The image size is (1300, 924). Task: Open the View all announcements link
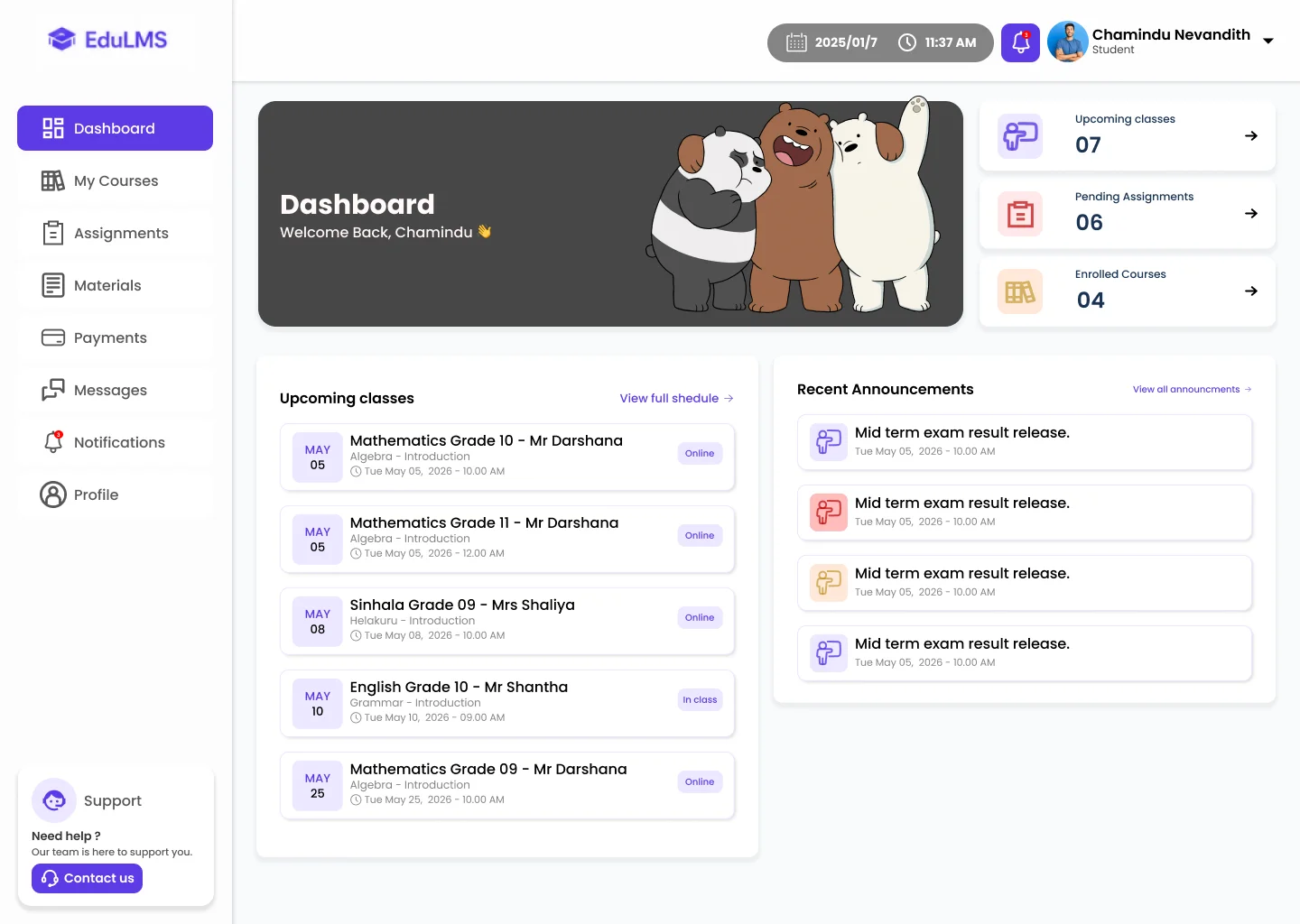[1192, 390]
